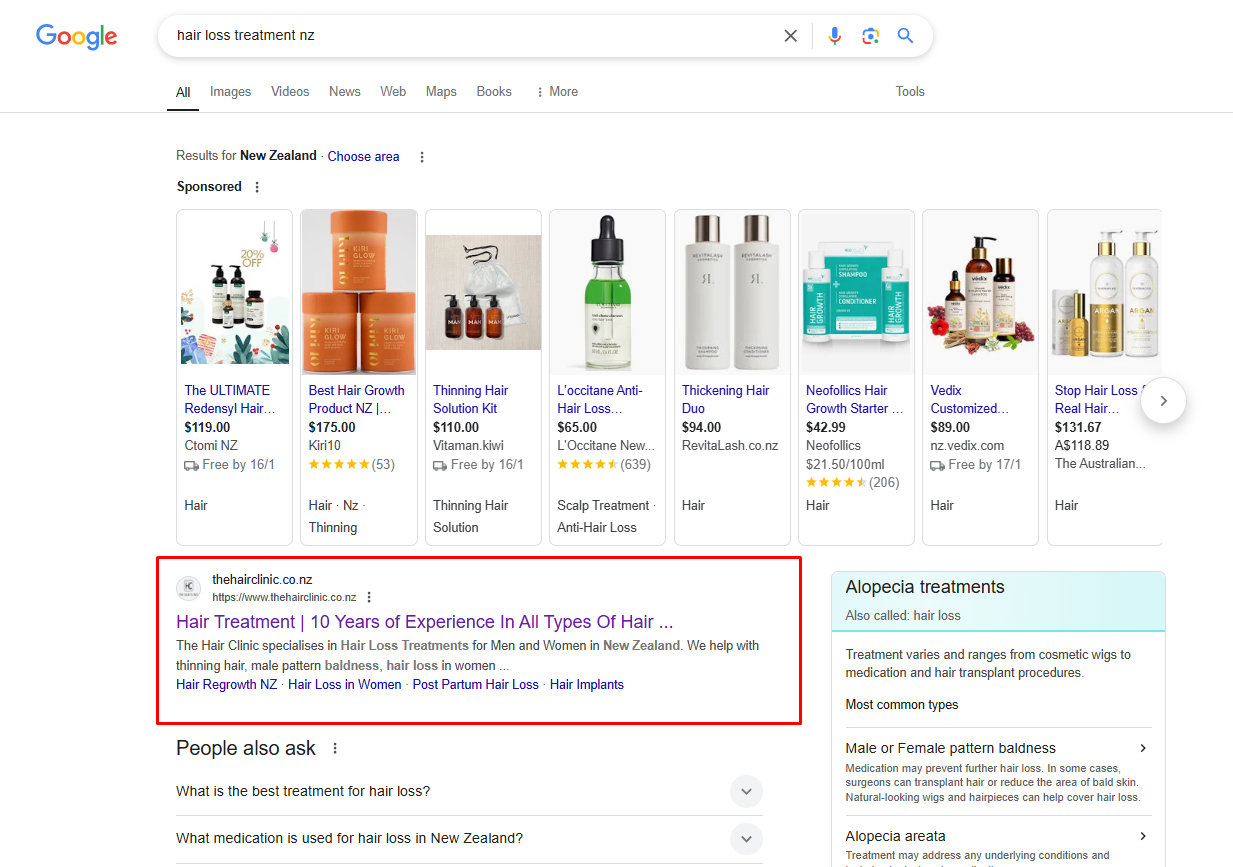Screen dimensions: 1233x867
Task: Click 'Most common types' label
Action: tap(902, 705)
